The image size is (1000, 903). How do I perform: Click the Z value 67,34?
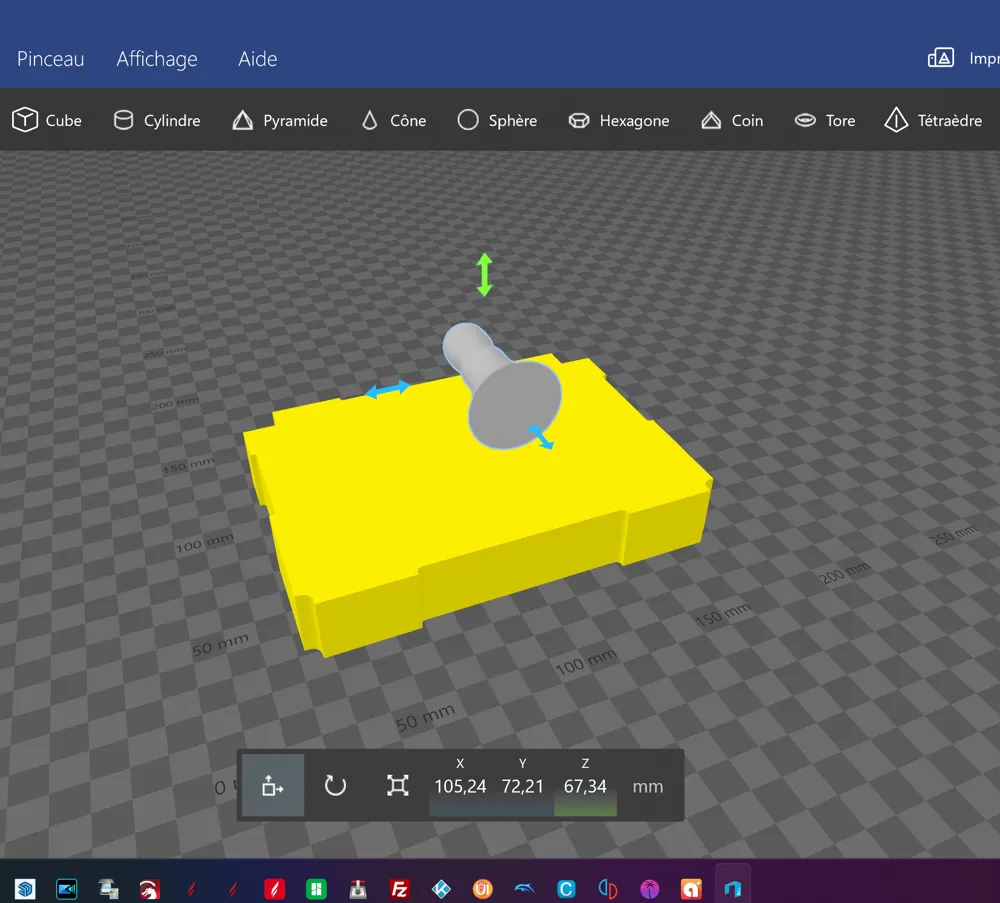pos(585,786)
